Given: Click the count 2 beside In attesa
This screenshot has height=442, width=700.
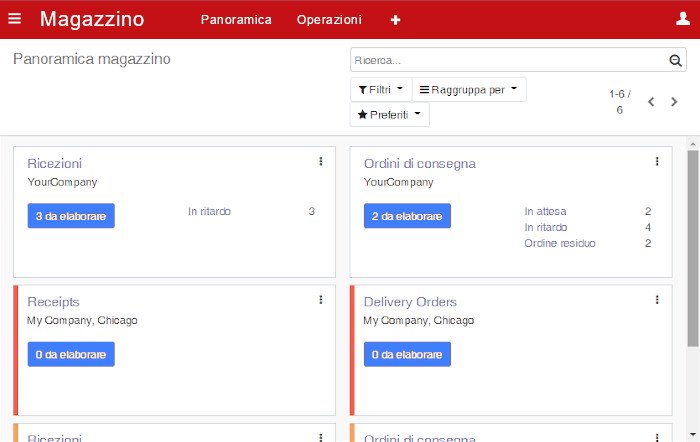Looking at the screenshot, I should click(648, 211).
